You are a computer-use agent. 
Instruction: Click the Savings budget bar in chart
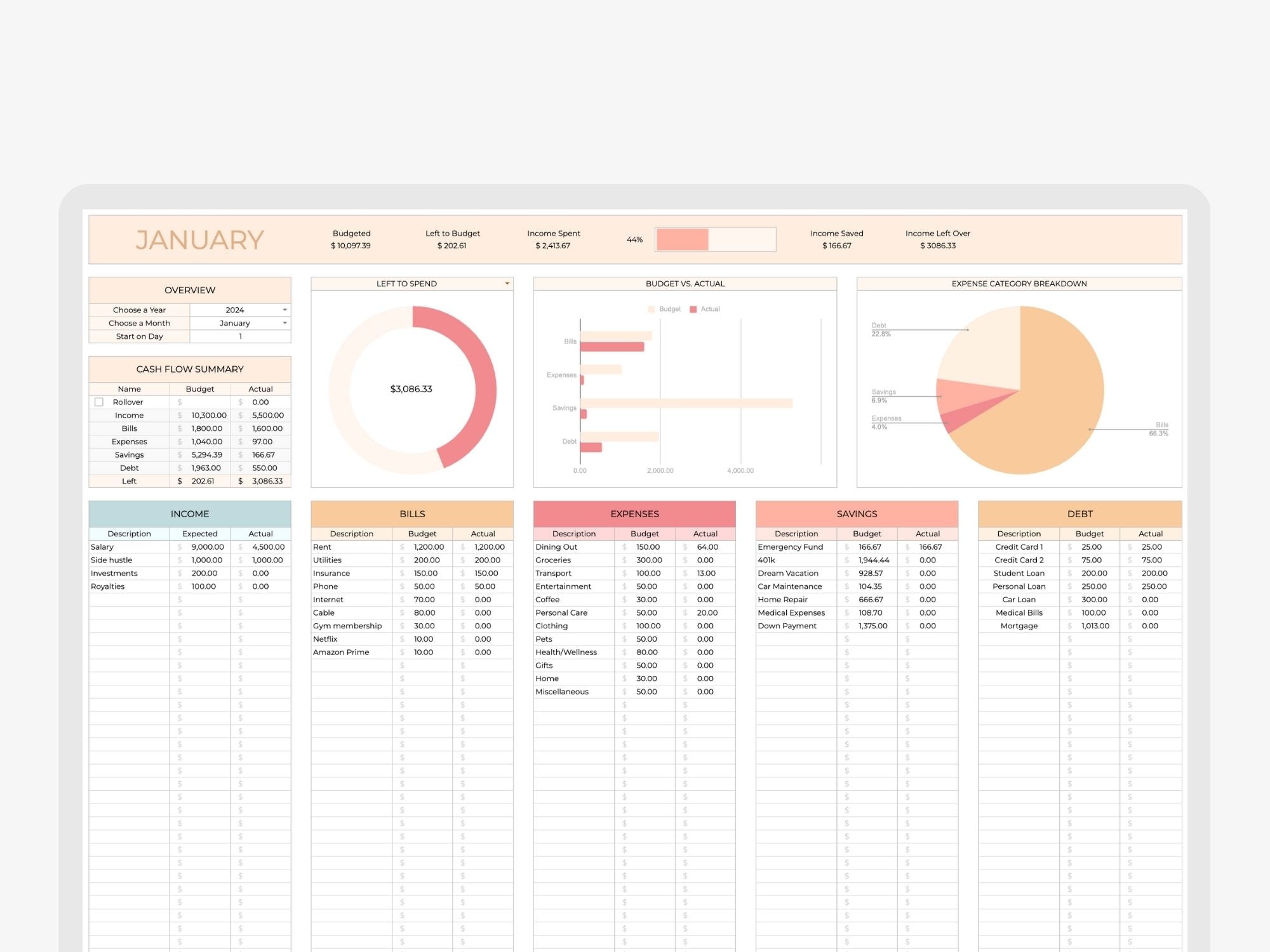pyautogui.click(x=686, y=403)
